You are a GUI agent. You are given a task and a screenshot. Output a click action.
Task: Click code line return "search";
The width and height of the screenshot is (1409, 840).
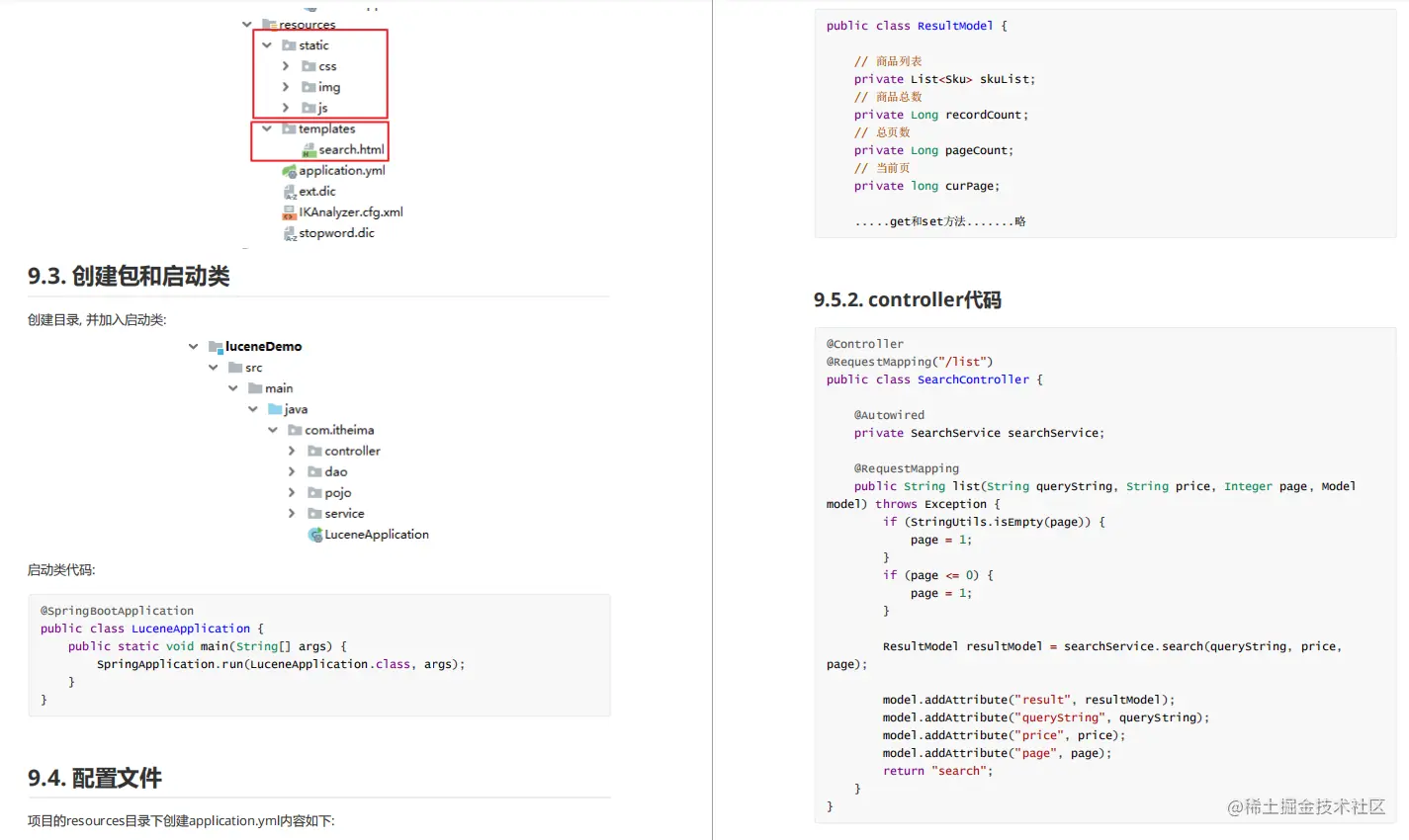pos(938,771)
